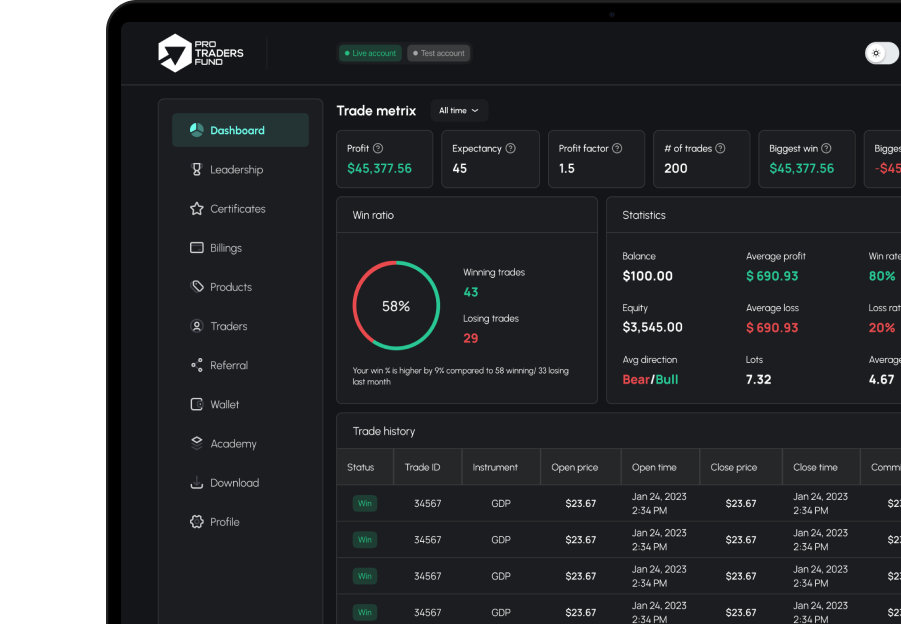Open Billings using the card icon
This screenshot has height=624, width=901.
(x=196, y=247)
